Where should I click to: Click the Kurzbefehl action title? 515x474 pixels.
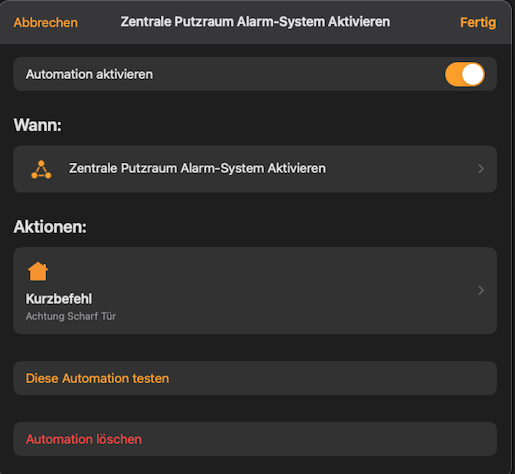point(59,299)
